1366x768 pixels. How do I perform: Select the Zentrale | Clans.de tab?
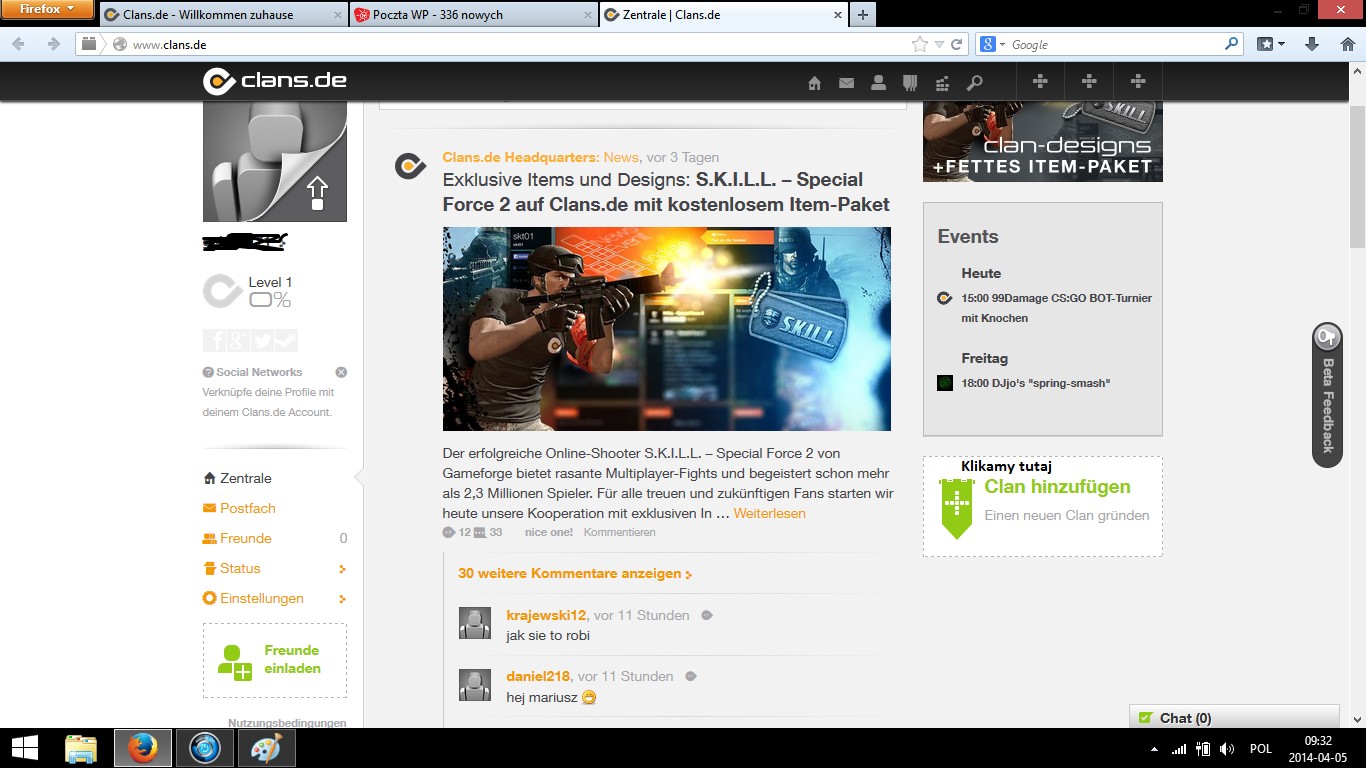click(724, 15)
